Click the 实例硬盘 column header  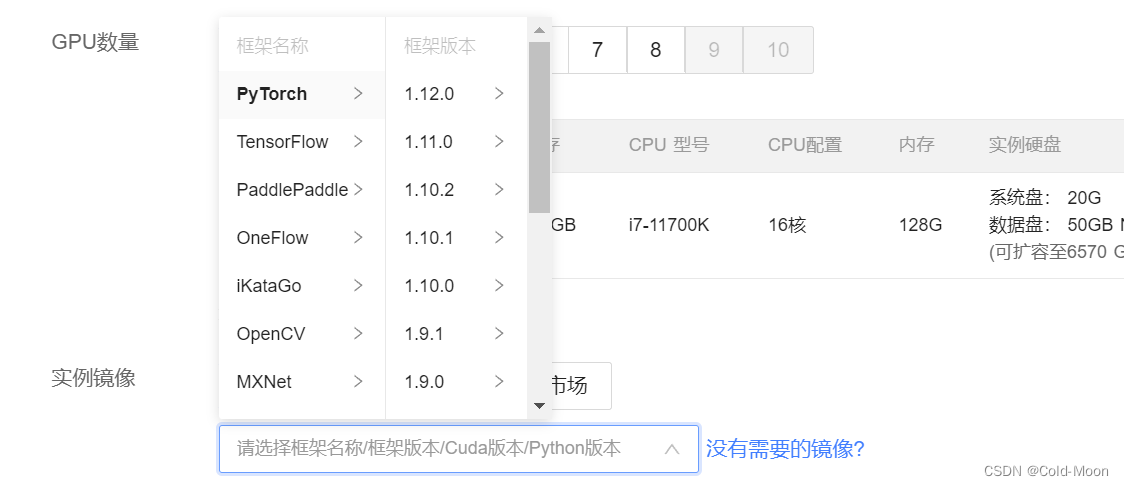(x=1024, y=145)
